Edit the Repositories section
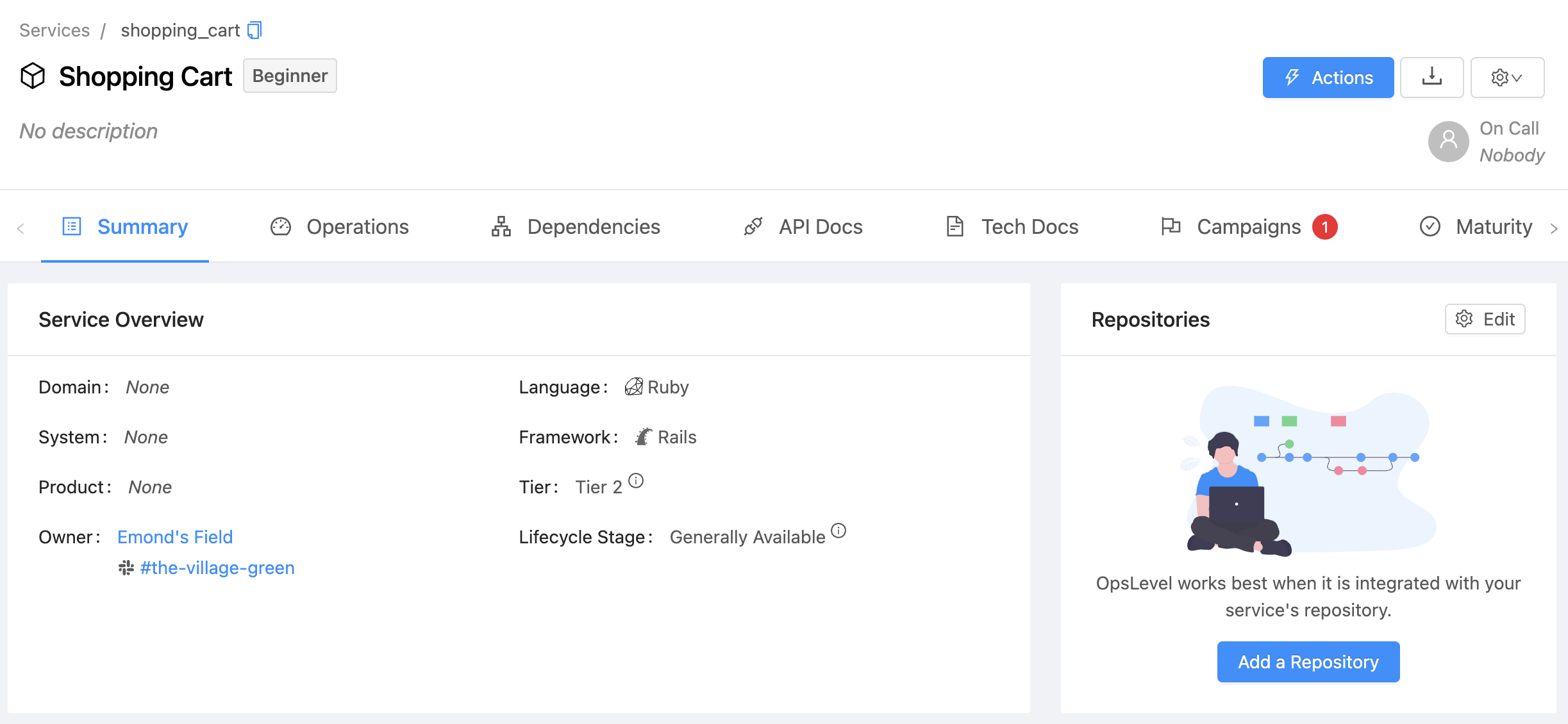1568x724 pixels. (x=1485, y=318)
